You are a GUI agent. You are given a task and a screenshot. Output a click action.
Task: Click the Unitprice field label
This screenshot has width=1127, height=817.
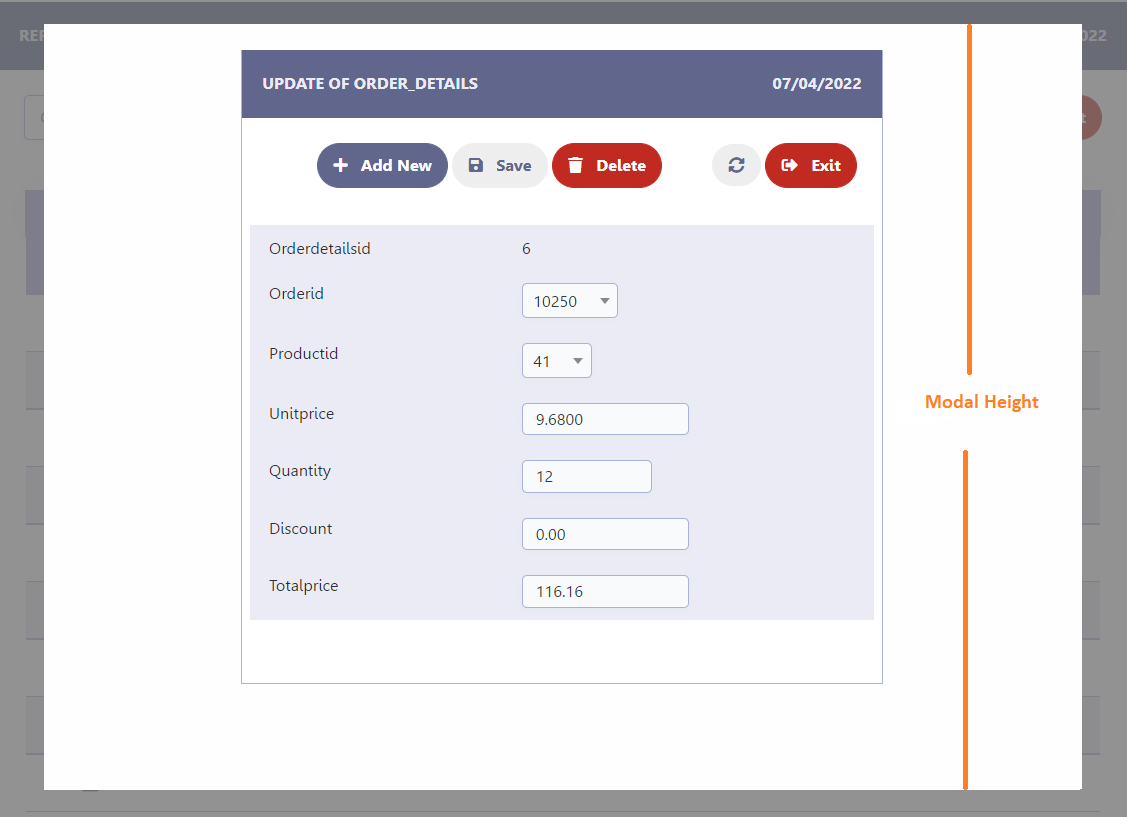coord(302,413)
